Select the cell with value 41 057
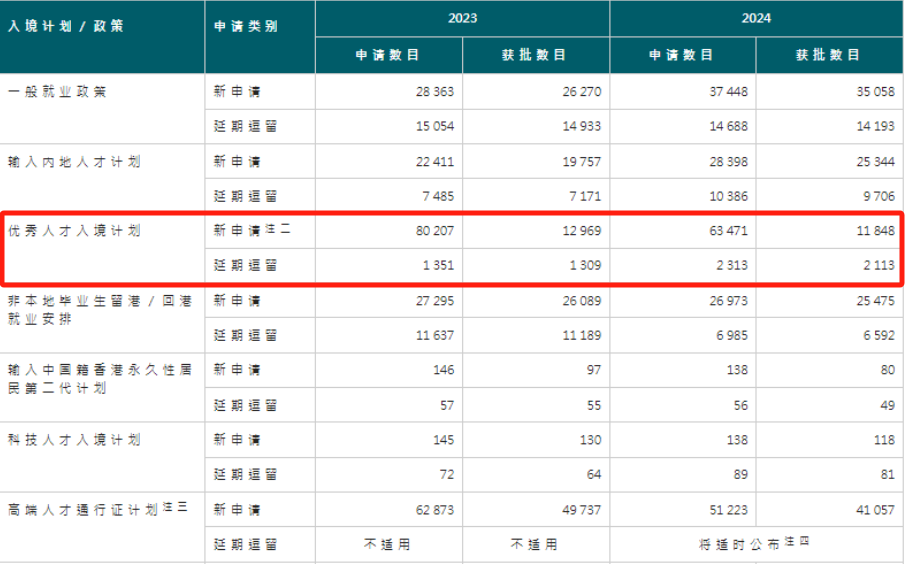Screen dimensions: 906x564 pos(873,510)
